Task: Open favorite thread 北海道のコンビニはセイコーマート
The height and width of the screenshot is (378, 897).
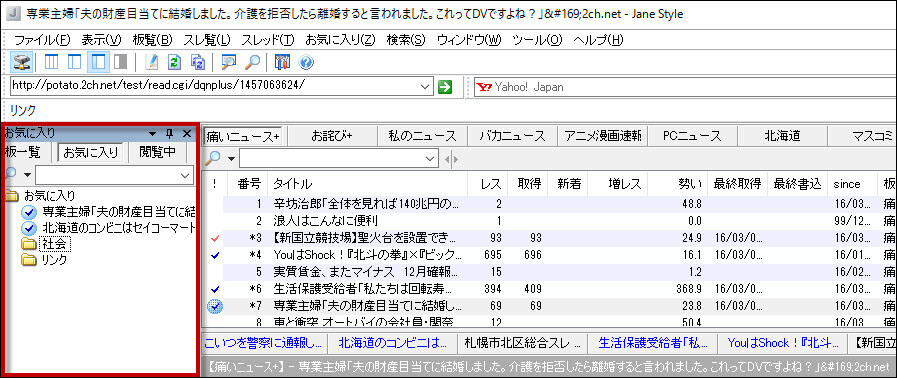Action: point(119,229)
